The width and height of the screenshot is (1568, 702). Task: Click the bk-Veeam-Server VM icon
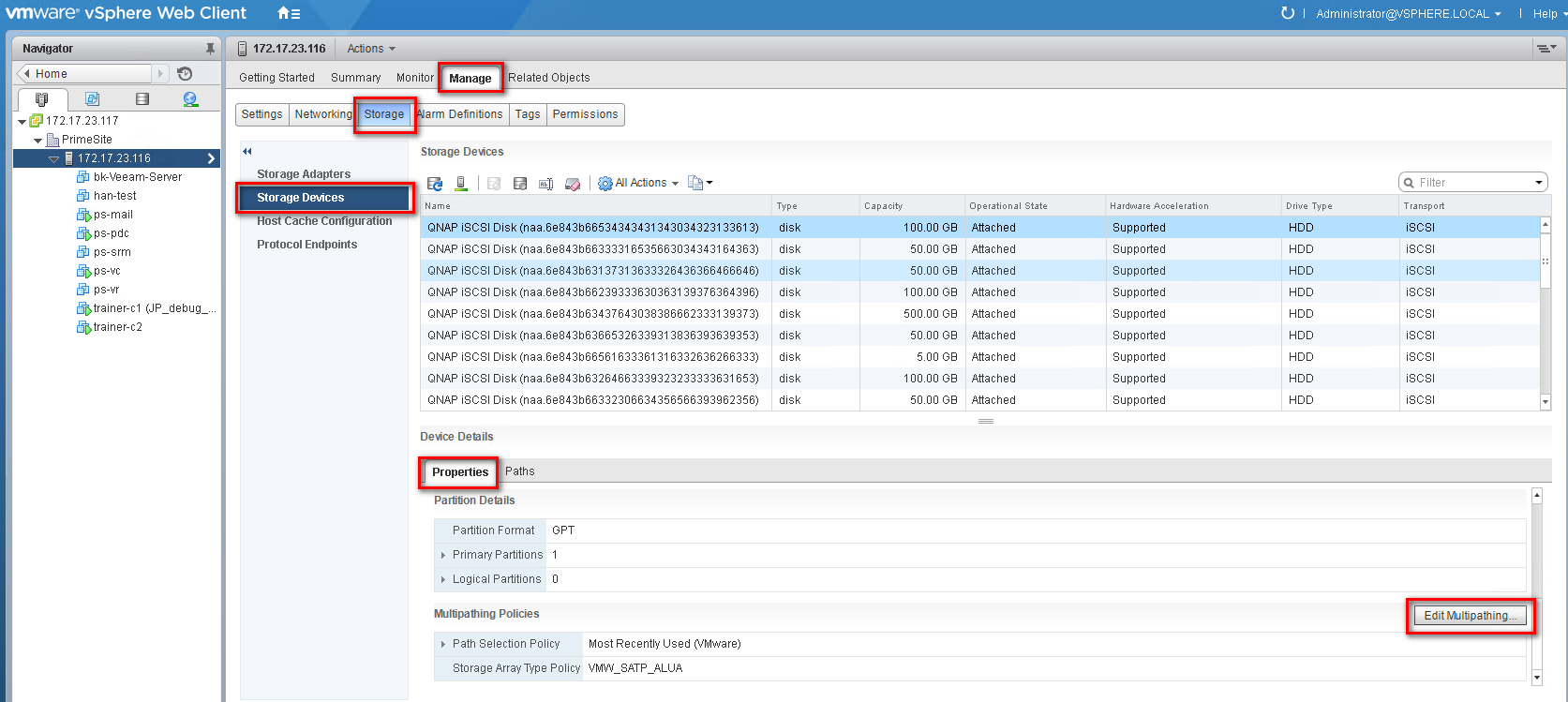point(83,177)
